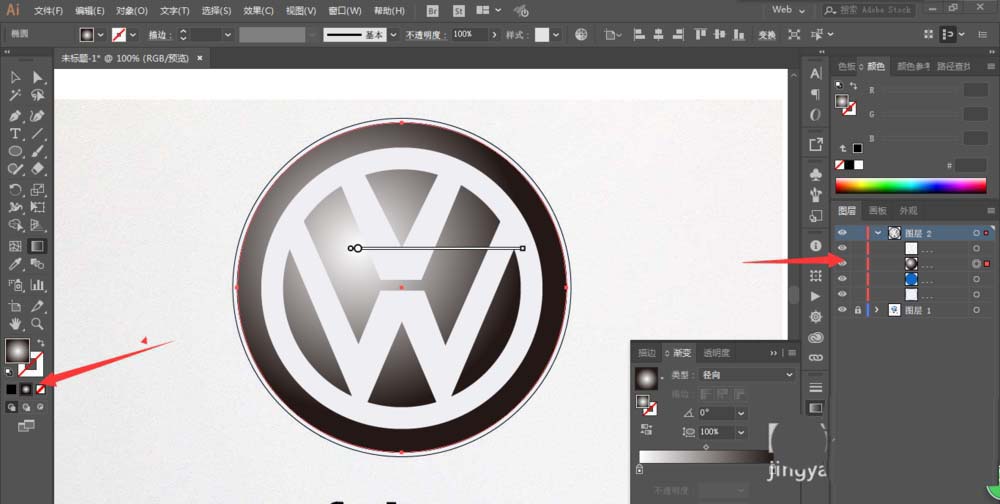
Task: Click the 不透明度 label in control bar
Action: [x=425, y=34]
